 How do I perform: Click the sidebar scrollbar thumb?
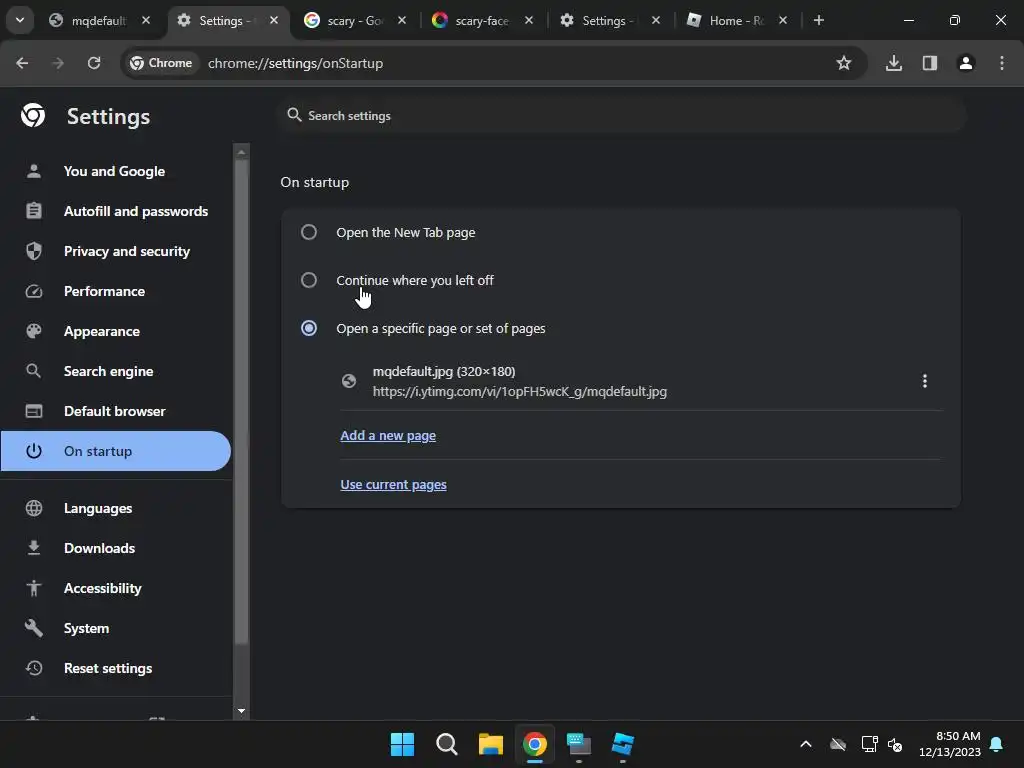point(242,401)
